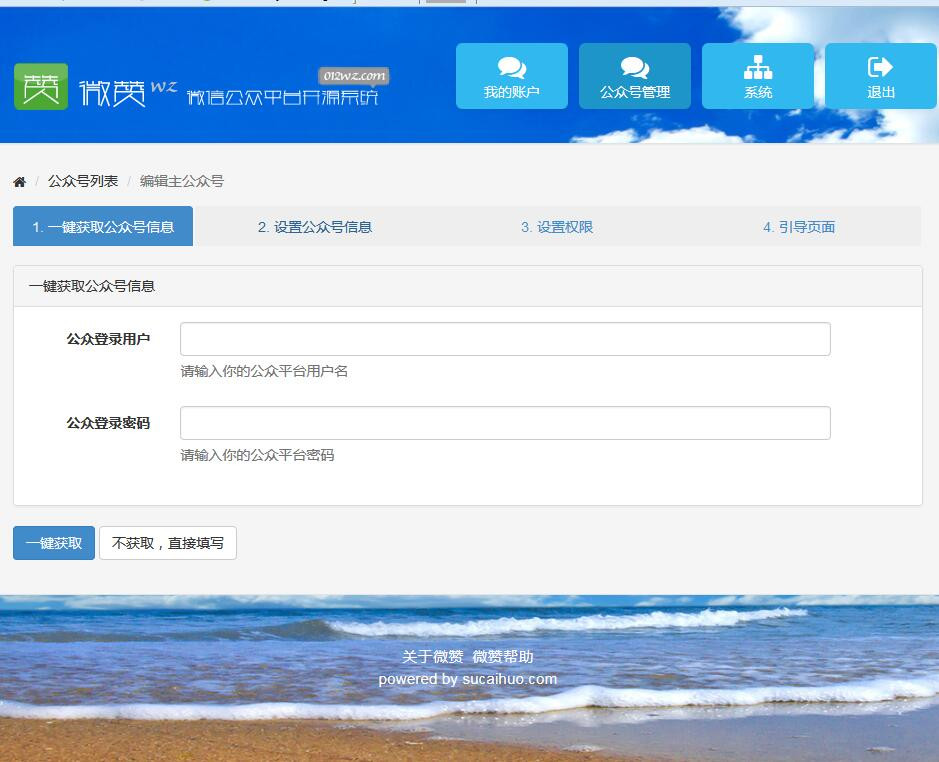Click the 不获取，直接填写 button
The image size is (939, 762).
[167, 543]
